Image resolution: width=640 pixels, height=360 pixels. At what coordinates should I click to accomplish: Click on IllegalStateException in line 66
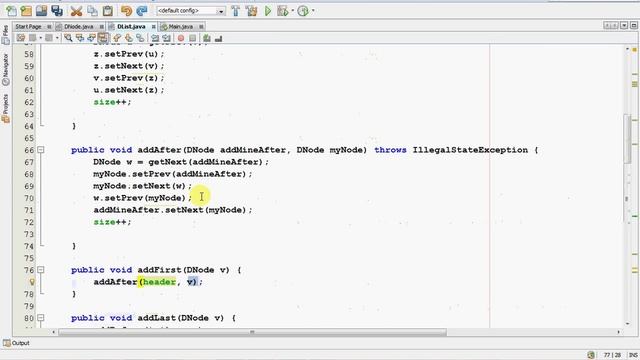click(x=470, y=150)
